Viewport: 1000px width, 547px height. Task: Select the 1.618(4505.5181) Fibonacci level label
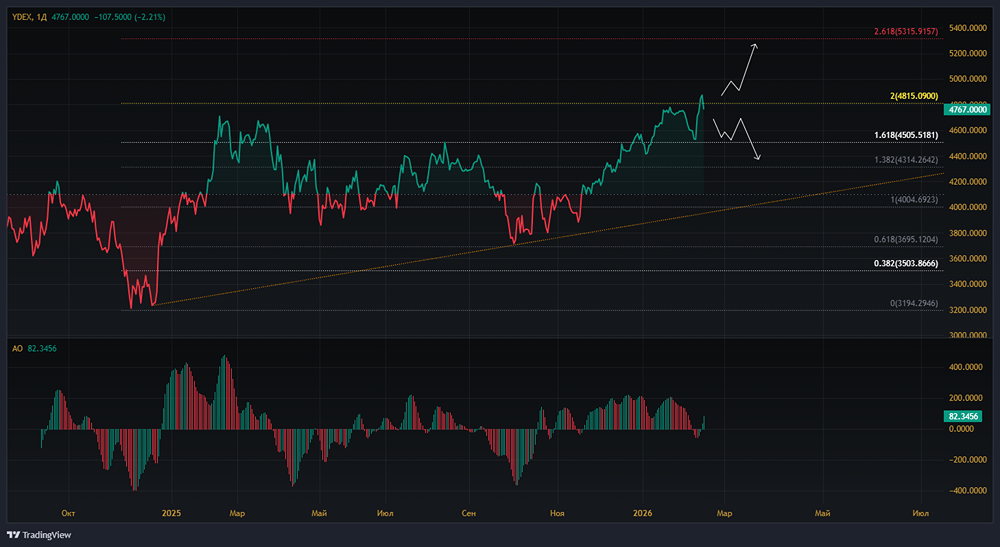[908, 135]
